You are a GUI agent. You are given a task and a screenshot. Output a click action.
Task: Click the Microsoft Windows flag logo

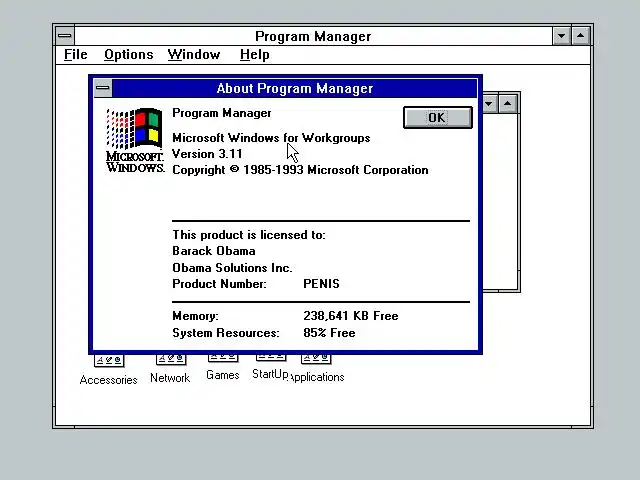click(x=135, y=140)
